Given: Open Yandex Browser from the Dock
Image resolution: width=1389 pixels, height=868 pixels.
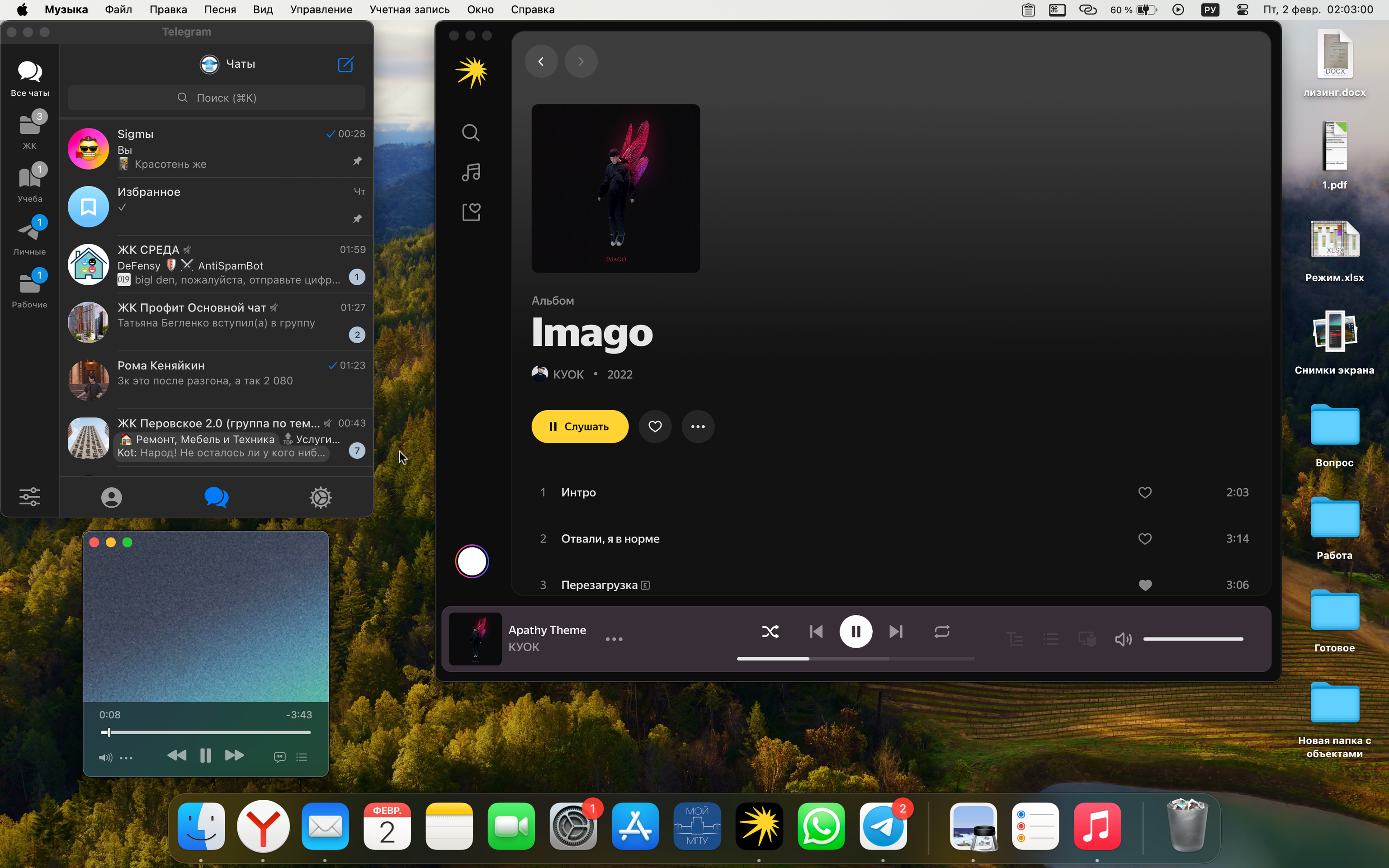Looking at the screenshot, I should pyautogui.click(x=263, y=826).
